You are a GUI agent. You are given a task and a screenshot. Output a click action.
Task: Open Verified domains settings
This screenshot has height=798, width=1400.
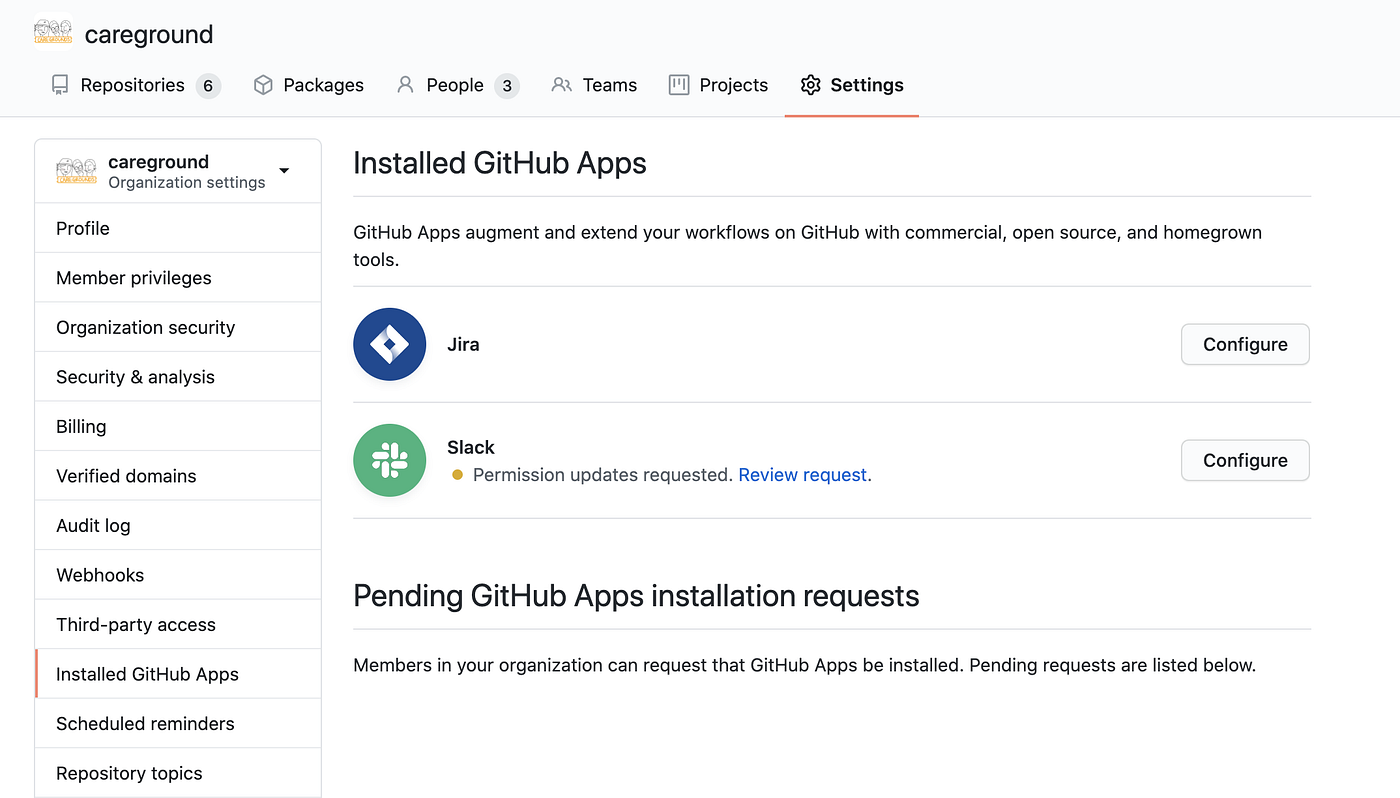coord(178,476)
